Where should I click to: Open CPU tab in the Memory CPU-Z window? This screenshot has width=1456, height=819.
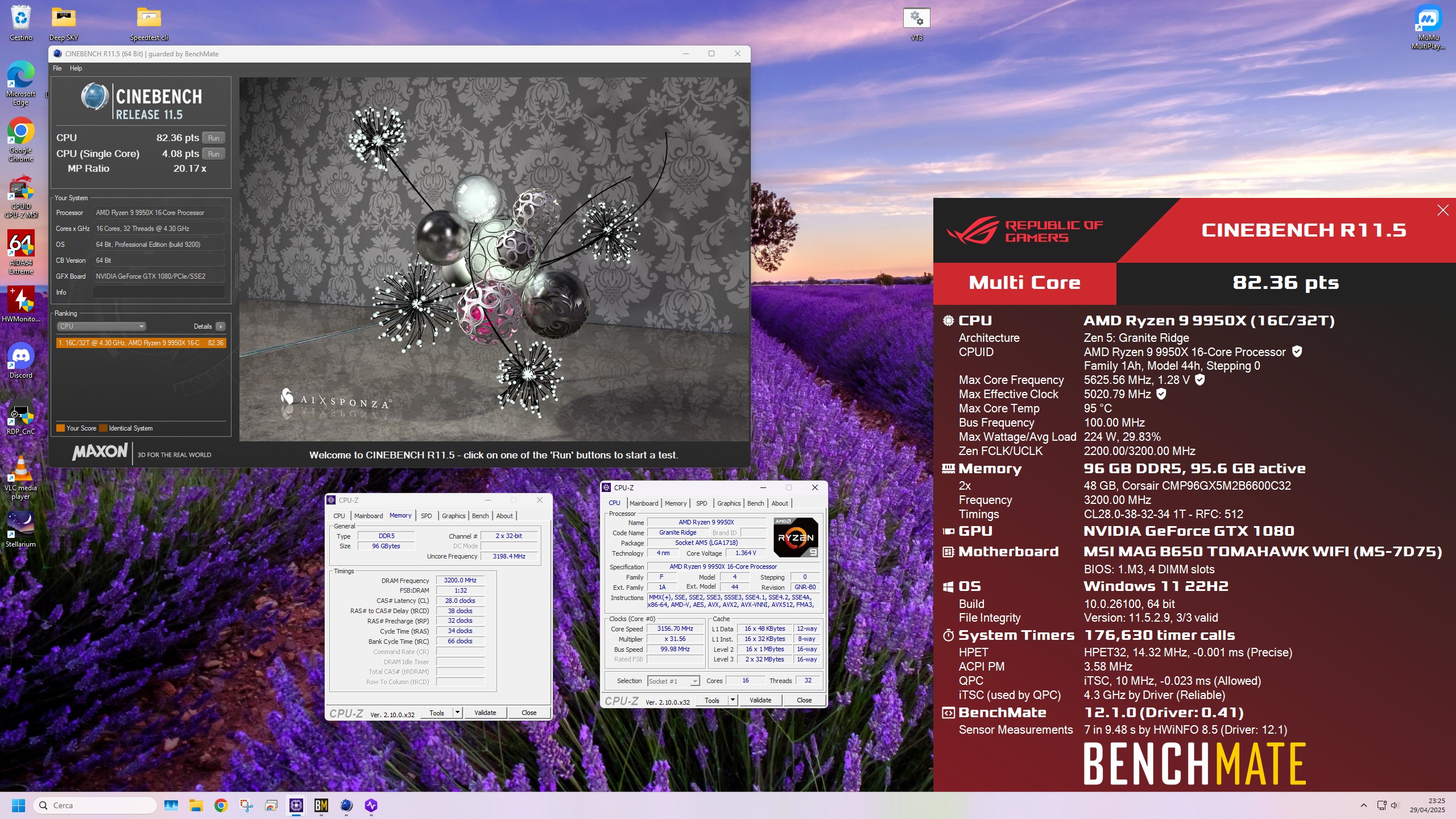[x=339, y=516]
